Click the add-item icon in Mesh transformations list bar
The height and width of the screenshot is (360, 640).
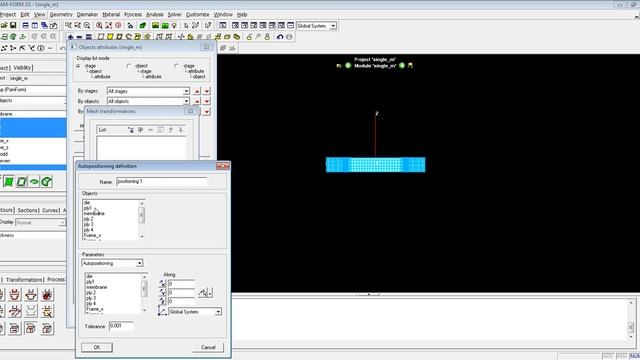point(131,130)
